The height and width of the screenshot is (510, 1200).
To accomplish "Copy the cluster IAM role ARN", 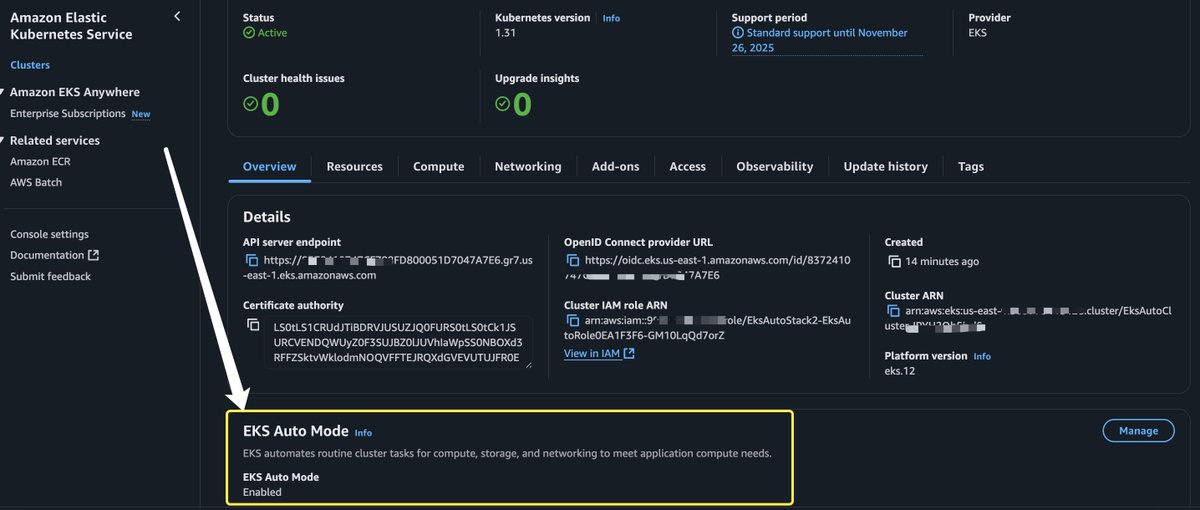I will 573,321.
